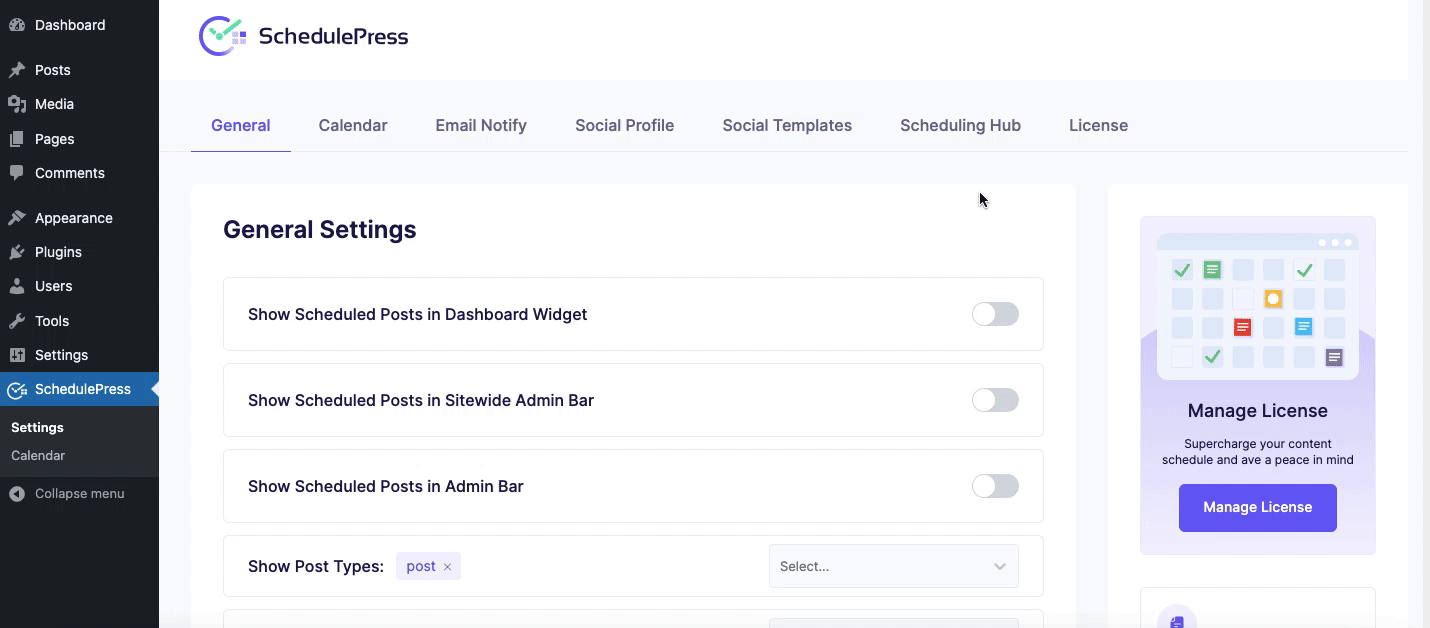This screenshot has height=628, width=1430.
Task: Click the Comments bubble icon
Action: (17, 173)
